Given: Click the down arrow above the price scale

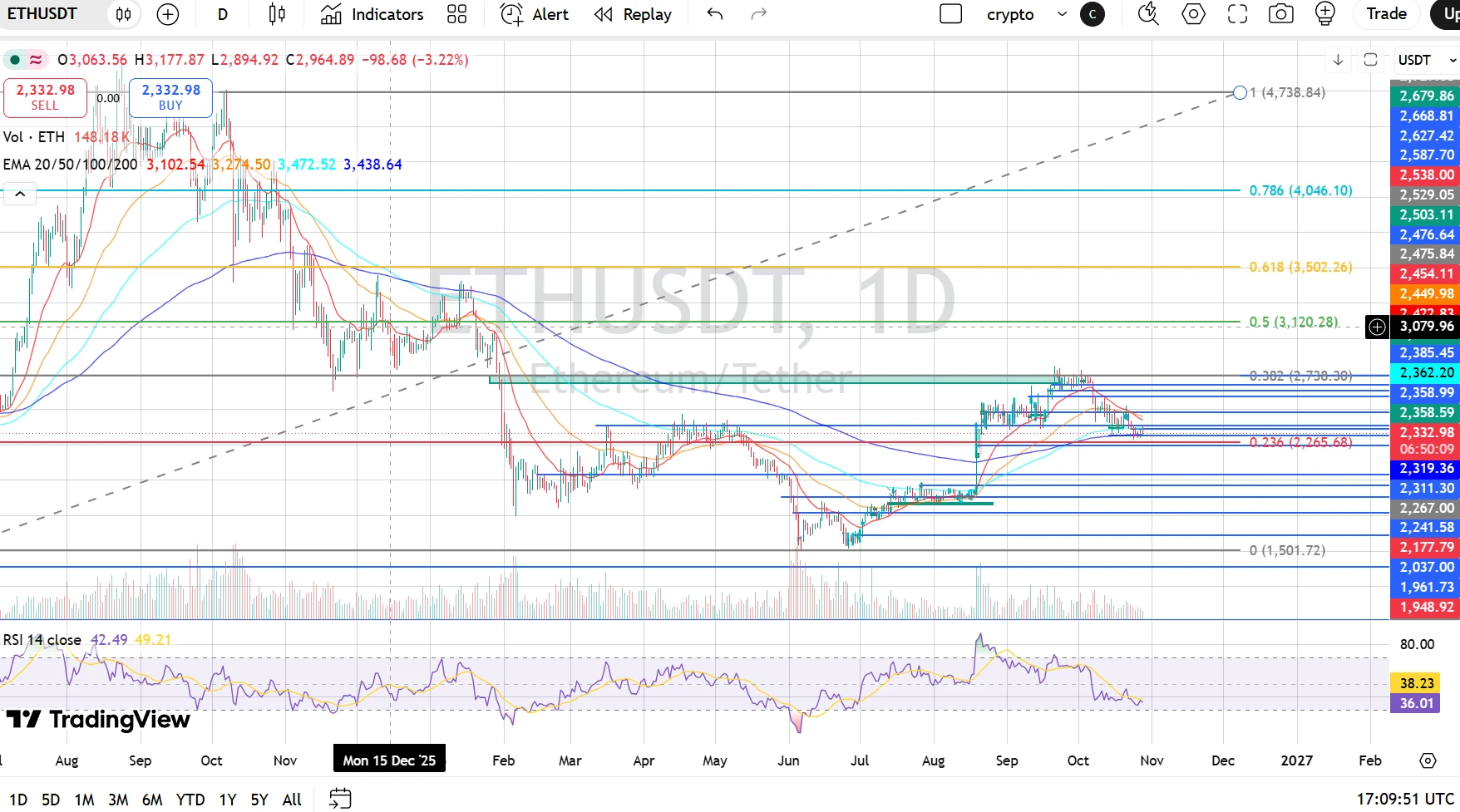Looking at the screenshot, I should pos(1338,60).
